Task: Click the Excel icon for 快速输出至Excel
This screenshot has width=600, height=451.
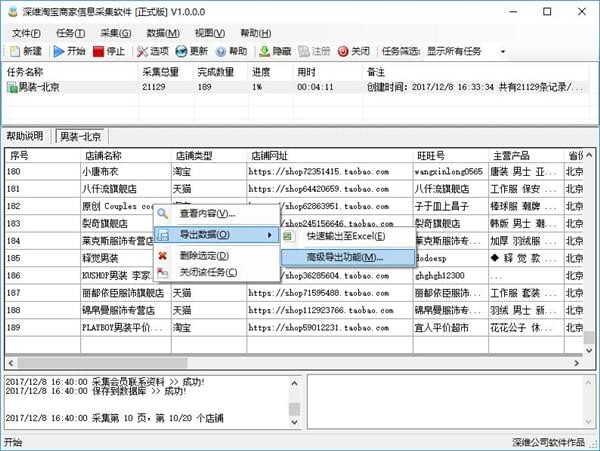Action: (x=288, y=236)
